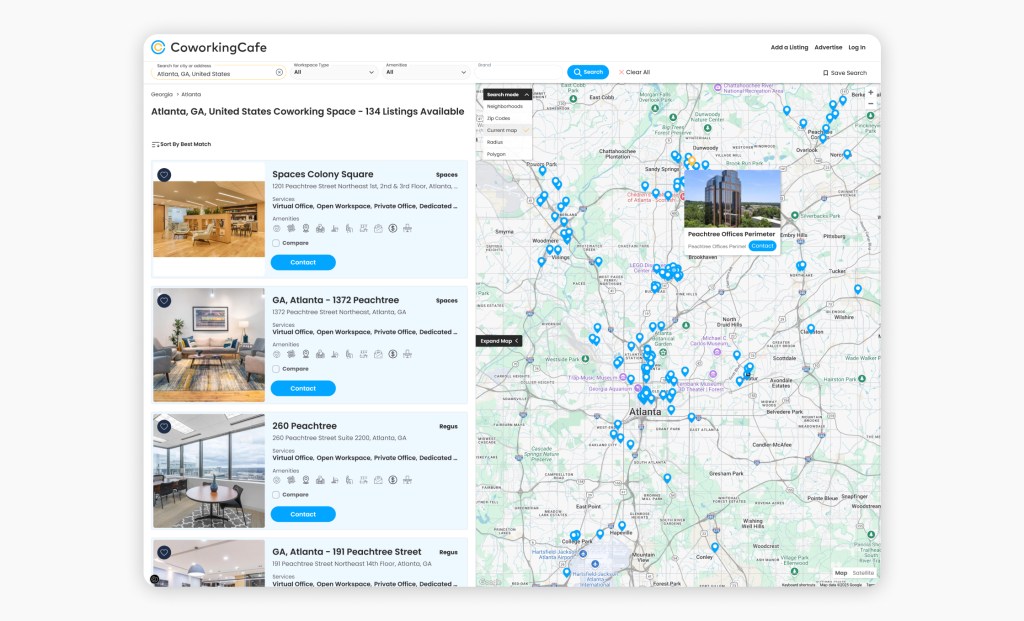Open the Spaces Colony Square photo
Screen dimensions: 1024x621
tap(209, 219)
